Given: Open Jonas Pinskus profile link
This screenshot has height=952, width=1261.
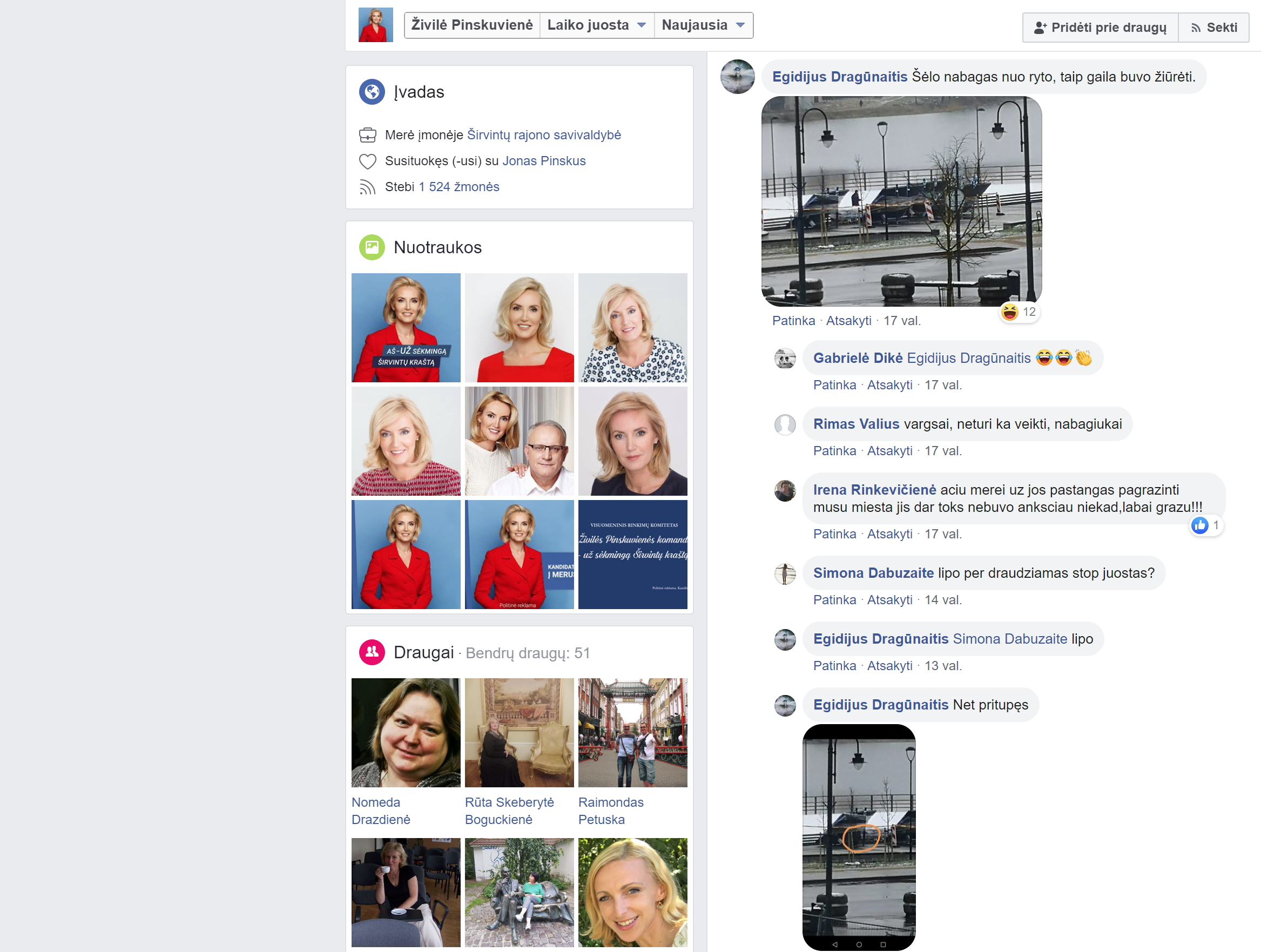Looking at the screenshot, I should point(544,161).
